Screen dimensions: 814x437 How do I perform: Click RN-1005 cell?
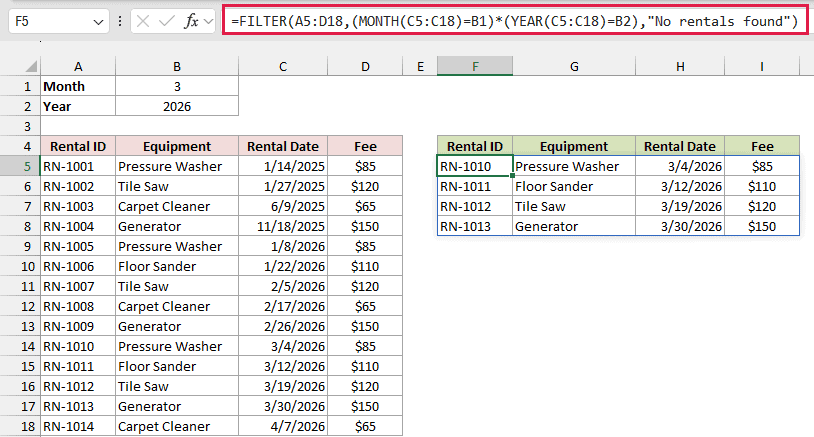click(x=78, y=246)
